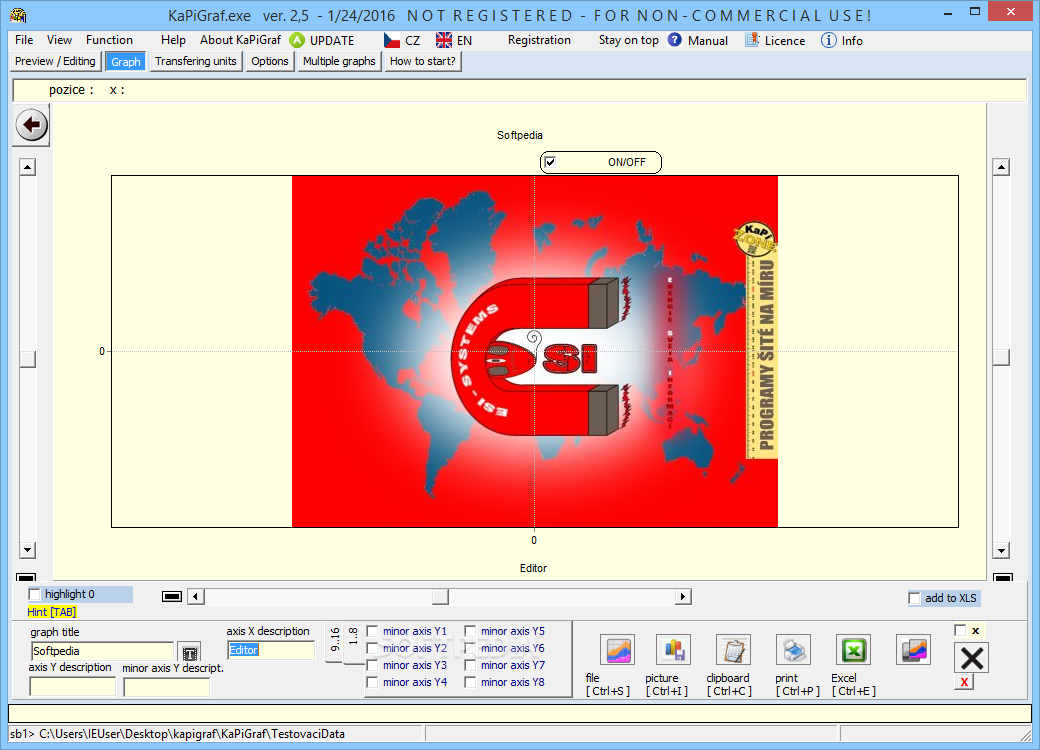This screenshot has width=1040, height=750.
Task: Click horizontal scrollbar right arrow
Action: (683, 596)
